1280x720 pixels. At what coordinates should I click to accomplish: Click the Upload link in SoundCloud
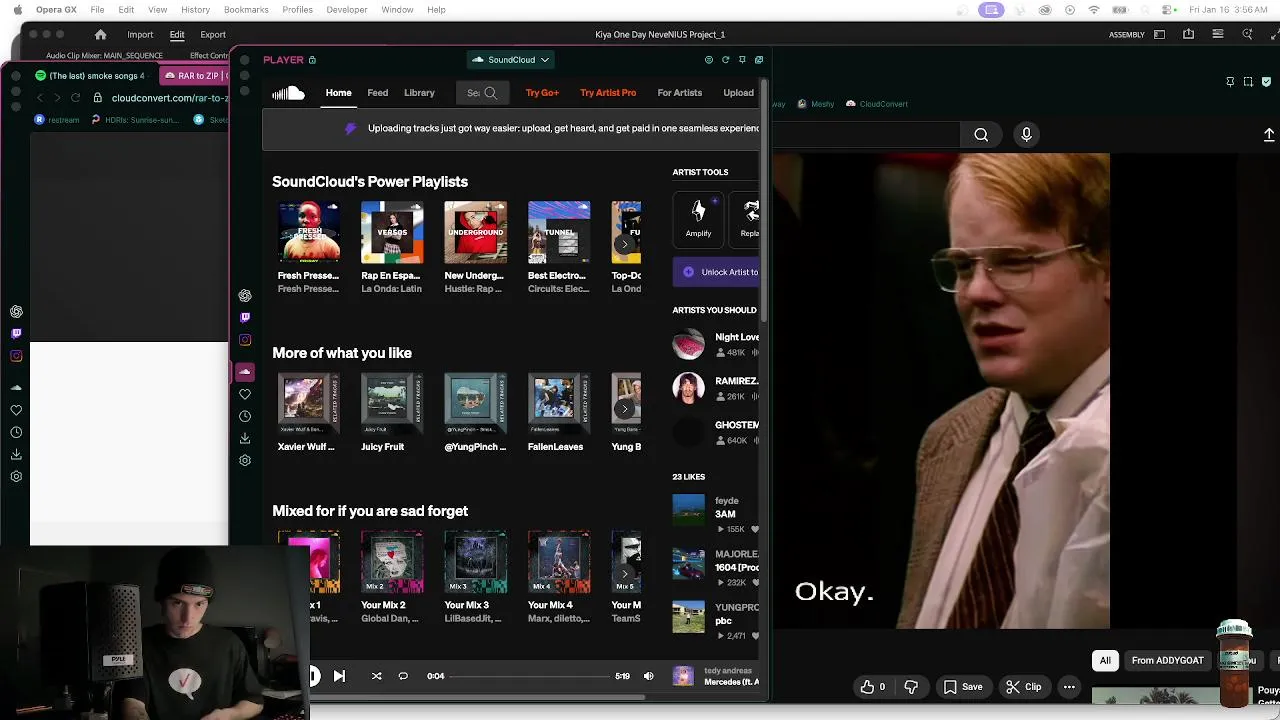point(738,93)
